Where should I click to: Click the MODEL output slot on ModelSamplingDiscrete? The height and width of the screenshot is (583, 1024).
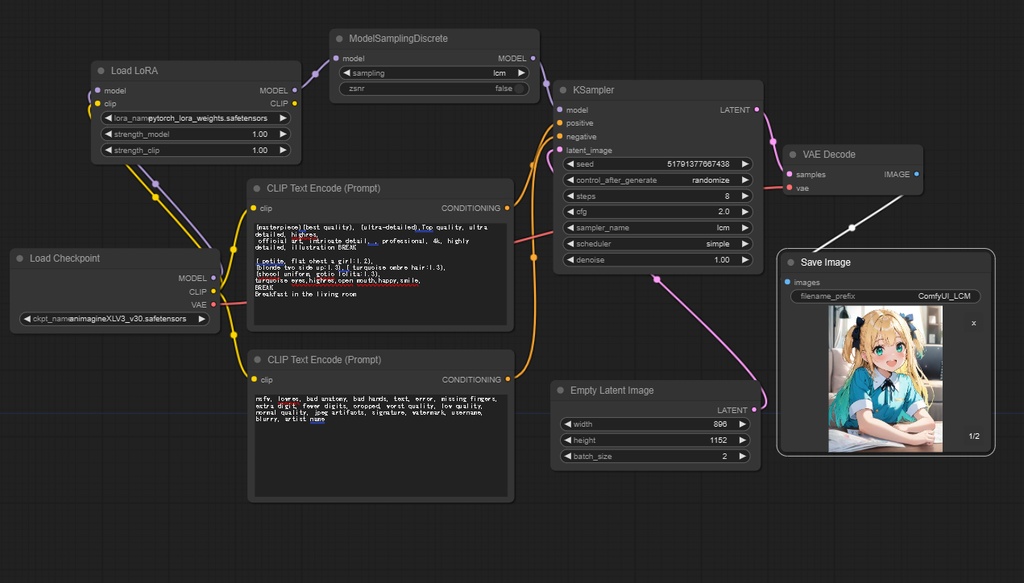coord(535,58)
